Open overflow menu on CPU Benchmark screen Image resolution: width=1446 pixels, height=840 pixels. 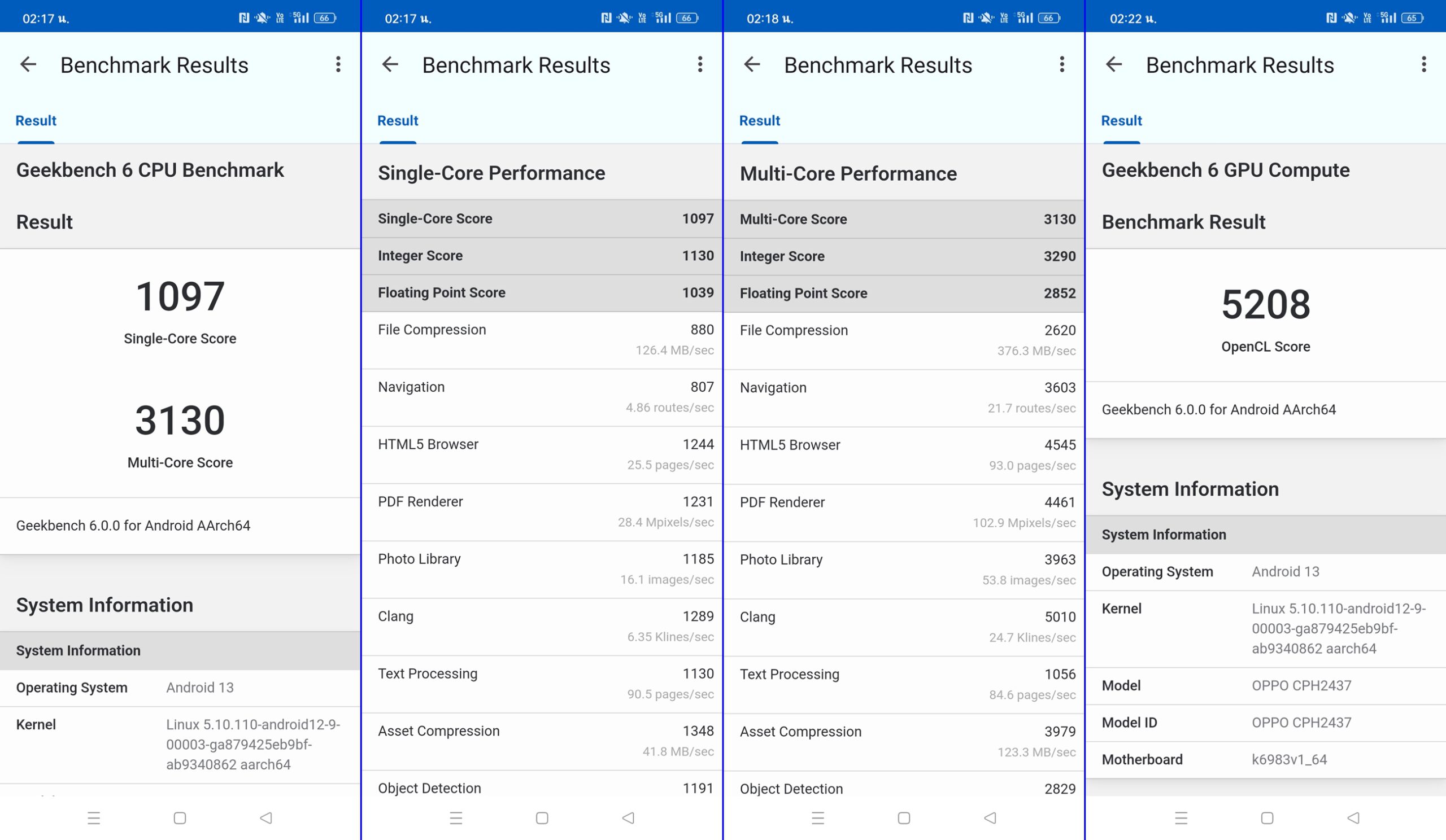(338, 64)
